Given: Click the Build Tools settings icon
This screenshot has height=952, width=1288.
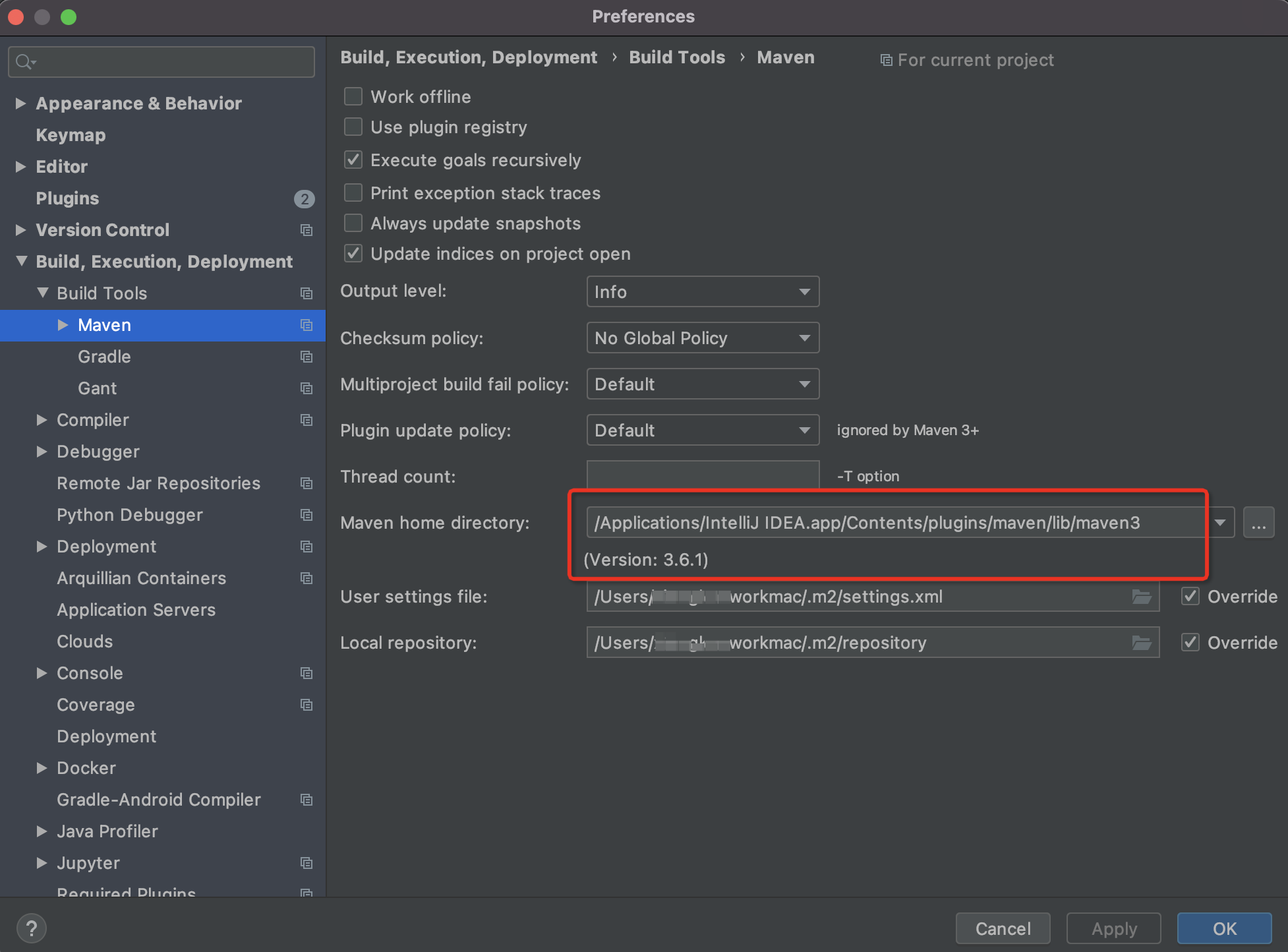Looking at the screenshot, I should pyautogui.click(x=307, y=293).
